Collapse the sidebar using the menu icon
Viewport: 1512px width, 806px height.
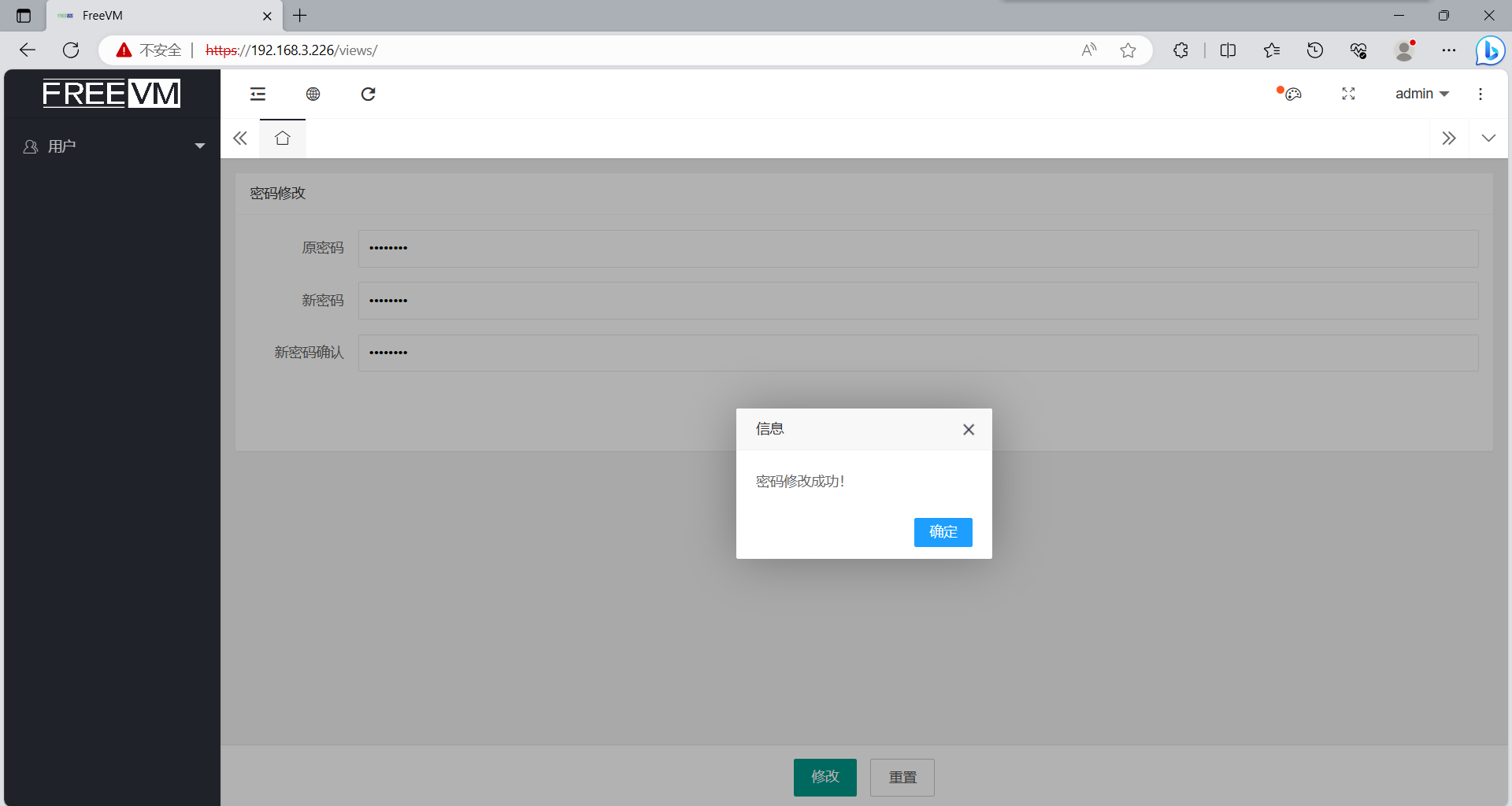coord(258,94)
